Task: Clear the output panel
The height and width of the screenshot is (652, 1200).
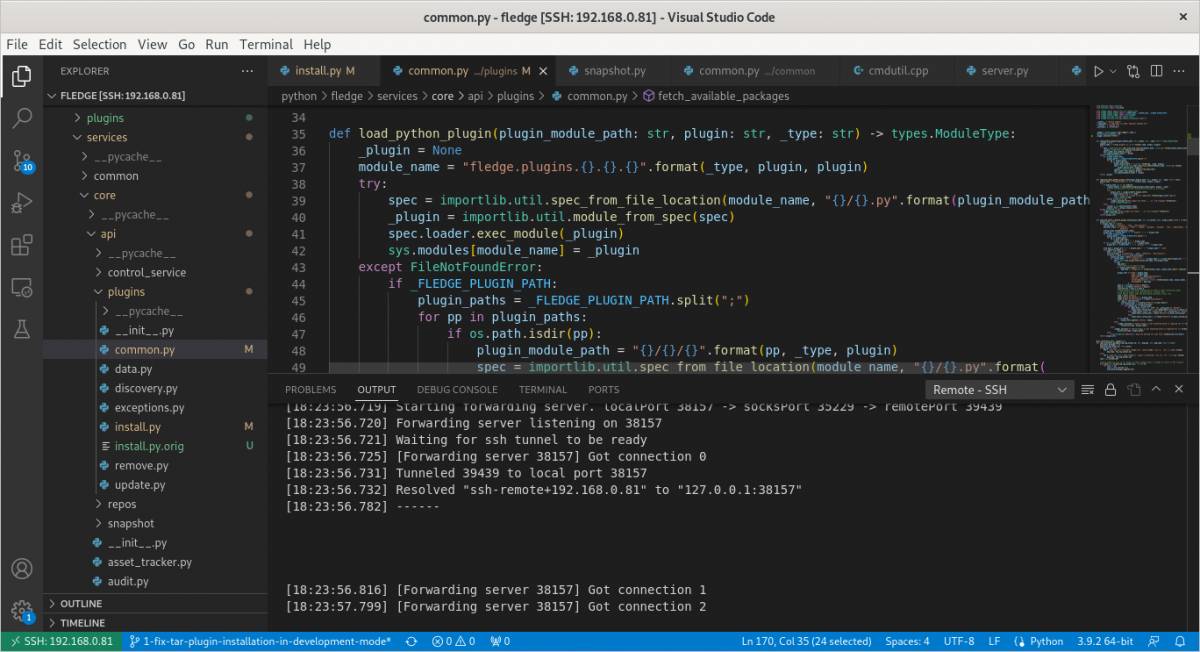Action: point(1087,389)
